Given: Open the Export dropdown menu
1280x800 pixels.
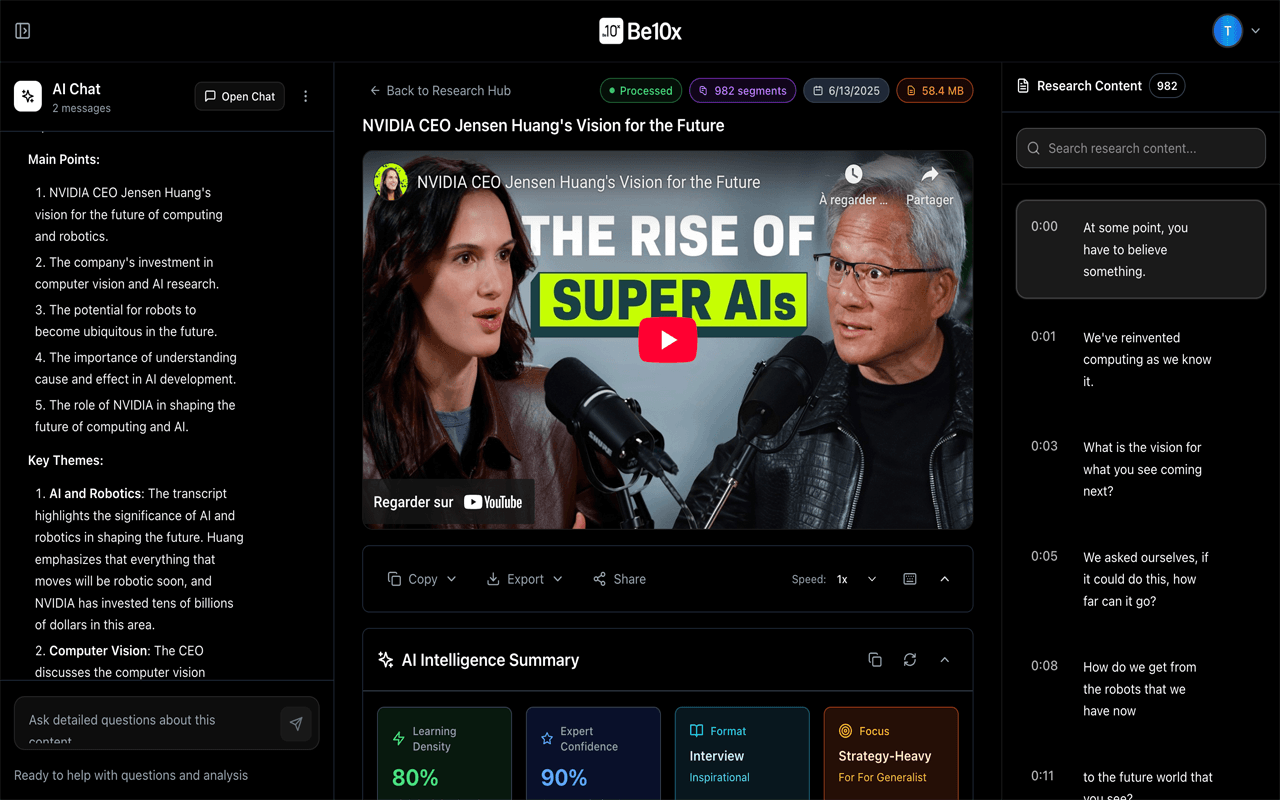Looking at the screenshot, I should coord(525,579).
